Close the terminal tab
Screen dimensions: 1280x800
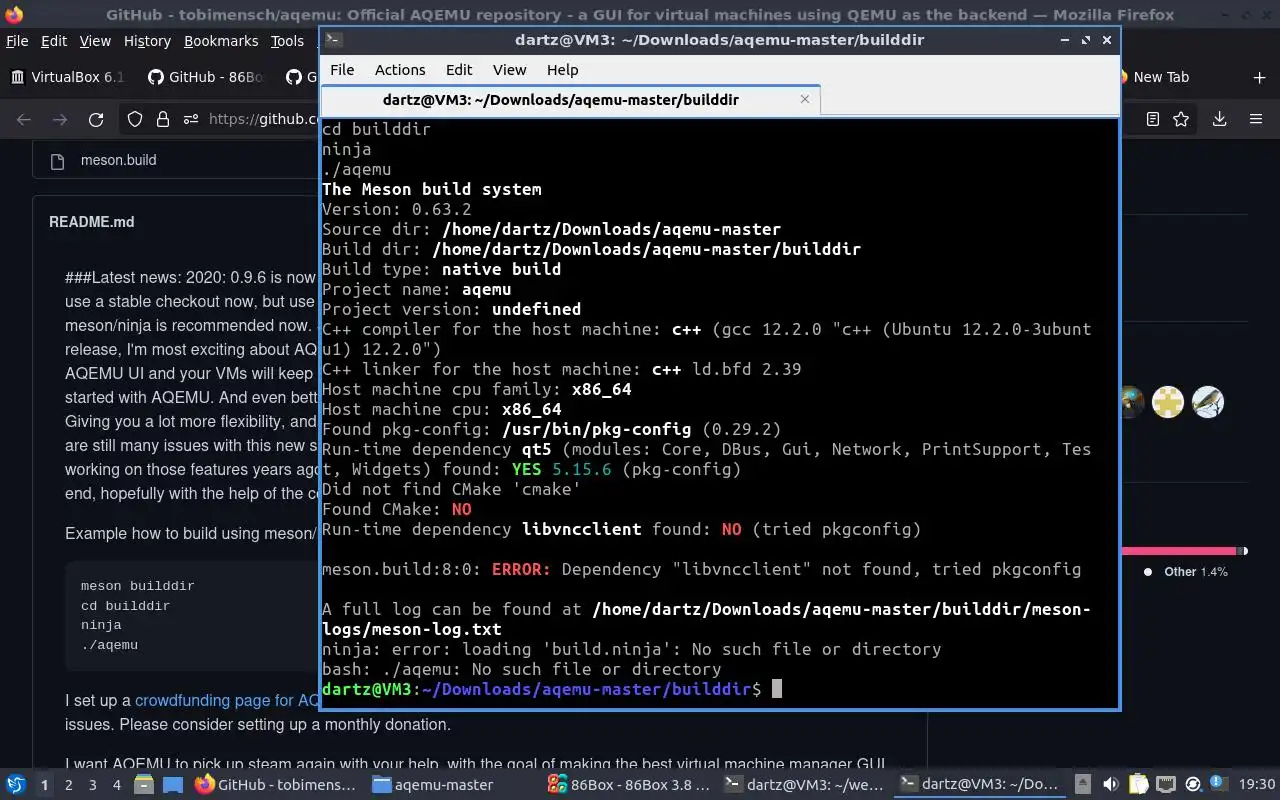coord(805,99)
